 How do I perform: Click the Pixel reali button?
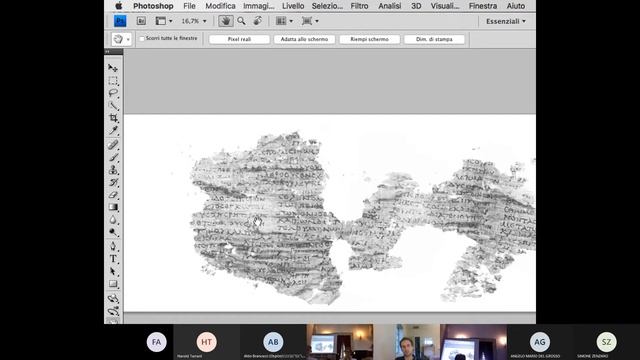pyautogui.click(x=239, y=39)
